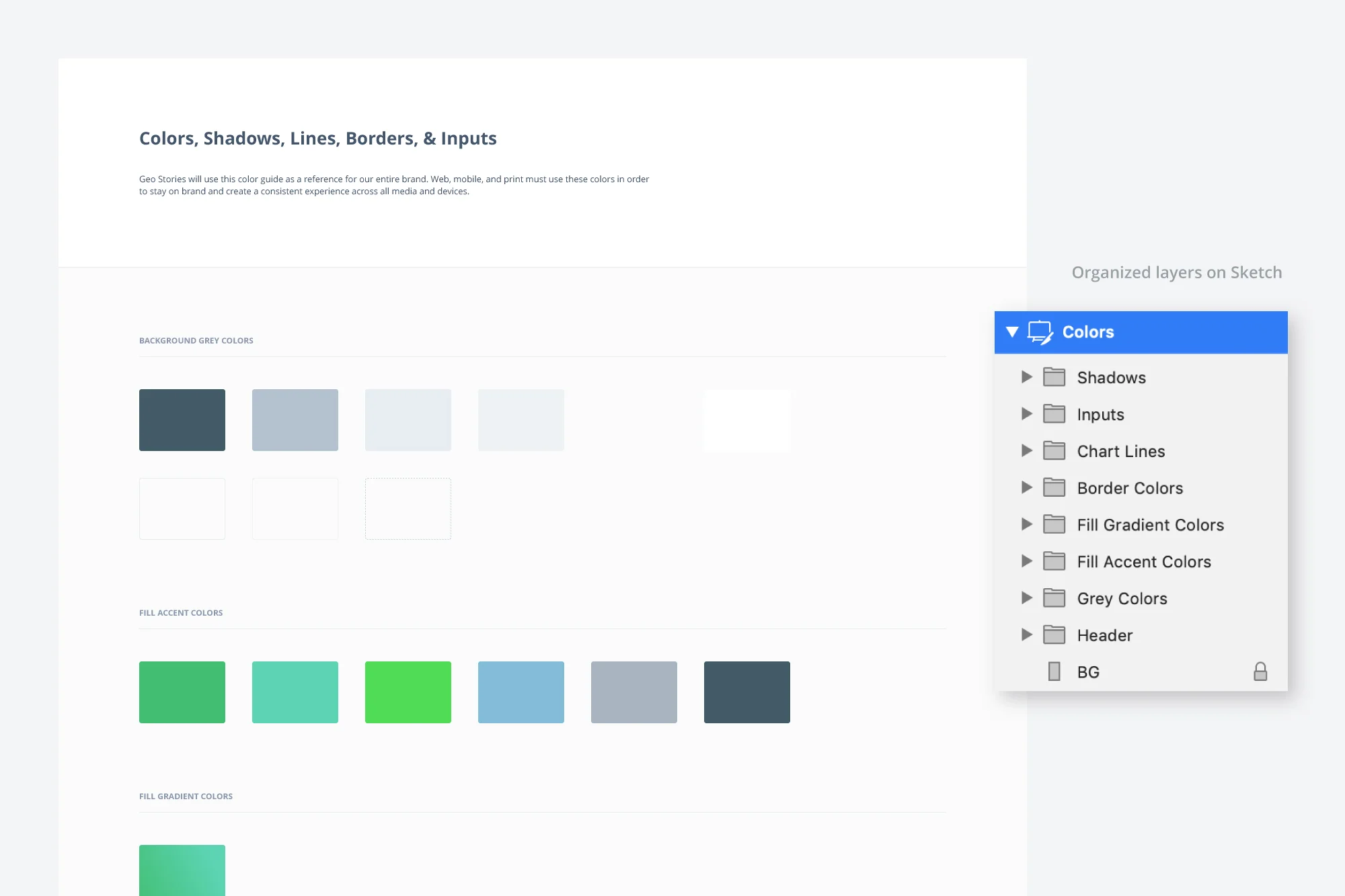
Task: Select the BG layer label
Action: coord(1088,672)
